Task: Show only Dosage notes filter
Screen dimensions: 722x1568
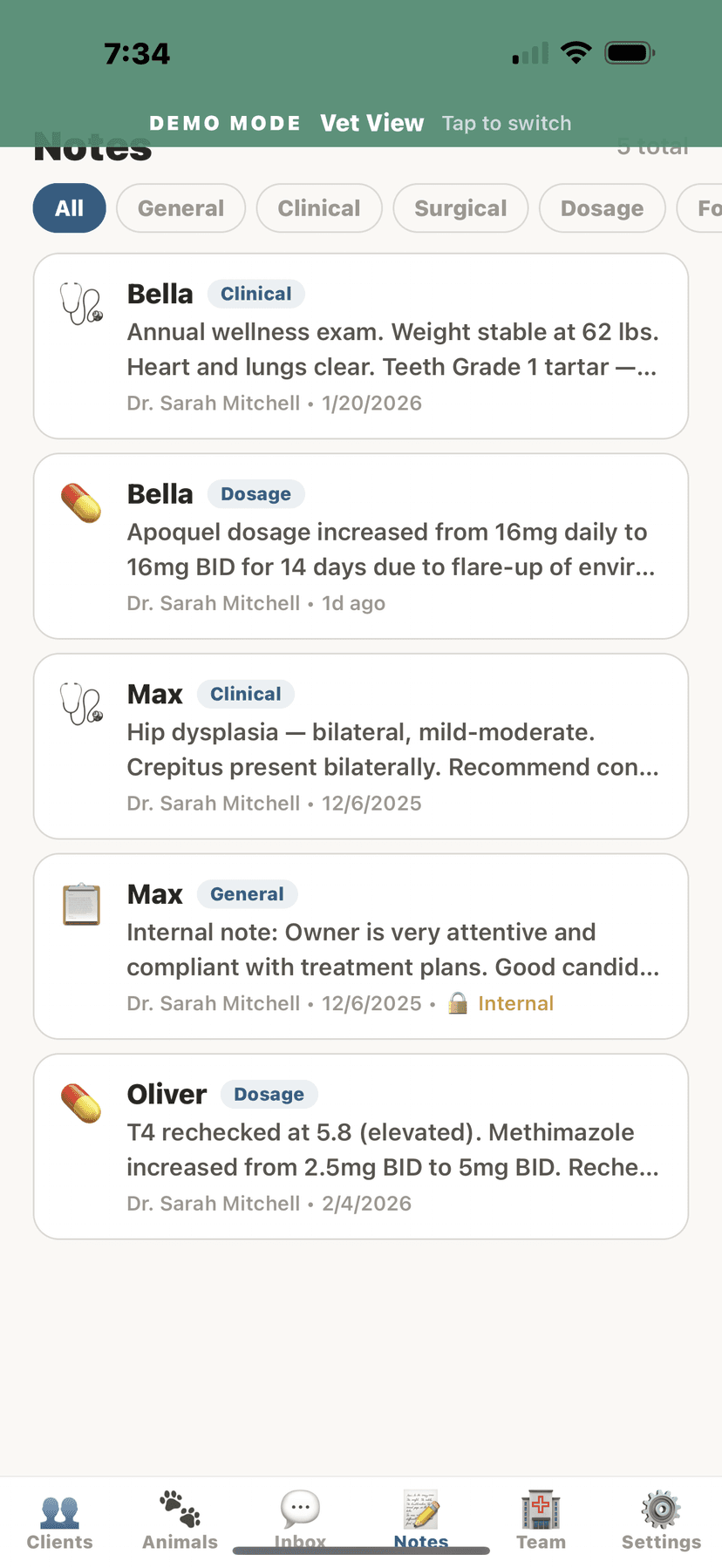Action: pyautogui.click(x=602, y=208)
